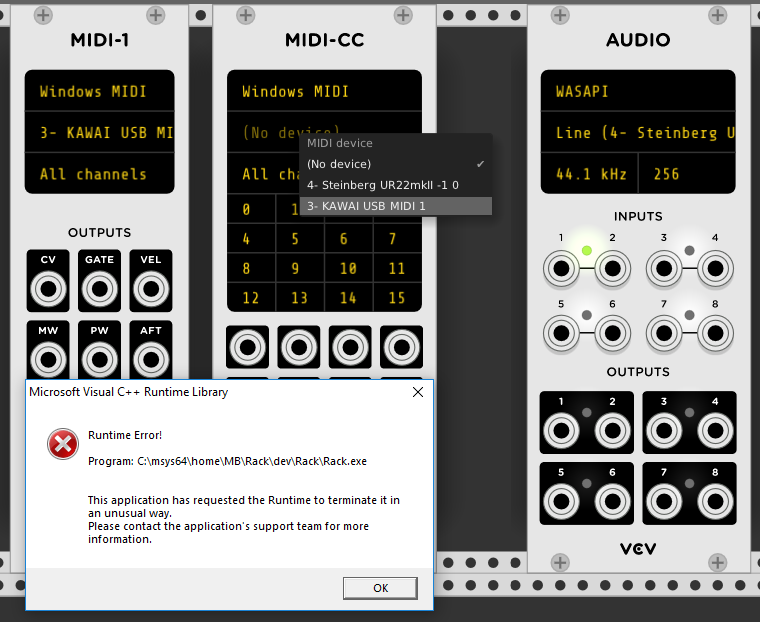Click AUDIO input jack 8
This screenshot has height=622, width=760.
pyautogui.click(x=715, y=333)
